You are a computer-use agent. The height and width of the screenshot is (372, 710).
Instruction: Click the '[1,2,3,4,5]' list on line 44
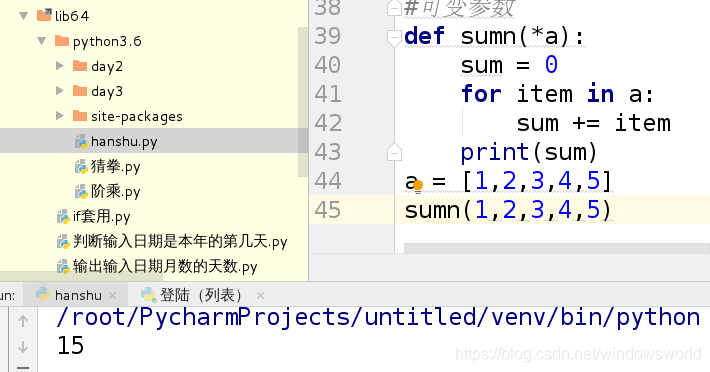click(537, 181)
